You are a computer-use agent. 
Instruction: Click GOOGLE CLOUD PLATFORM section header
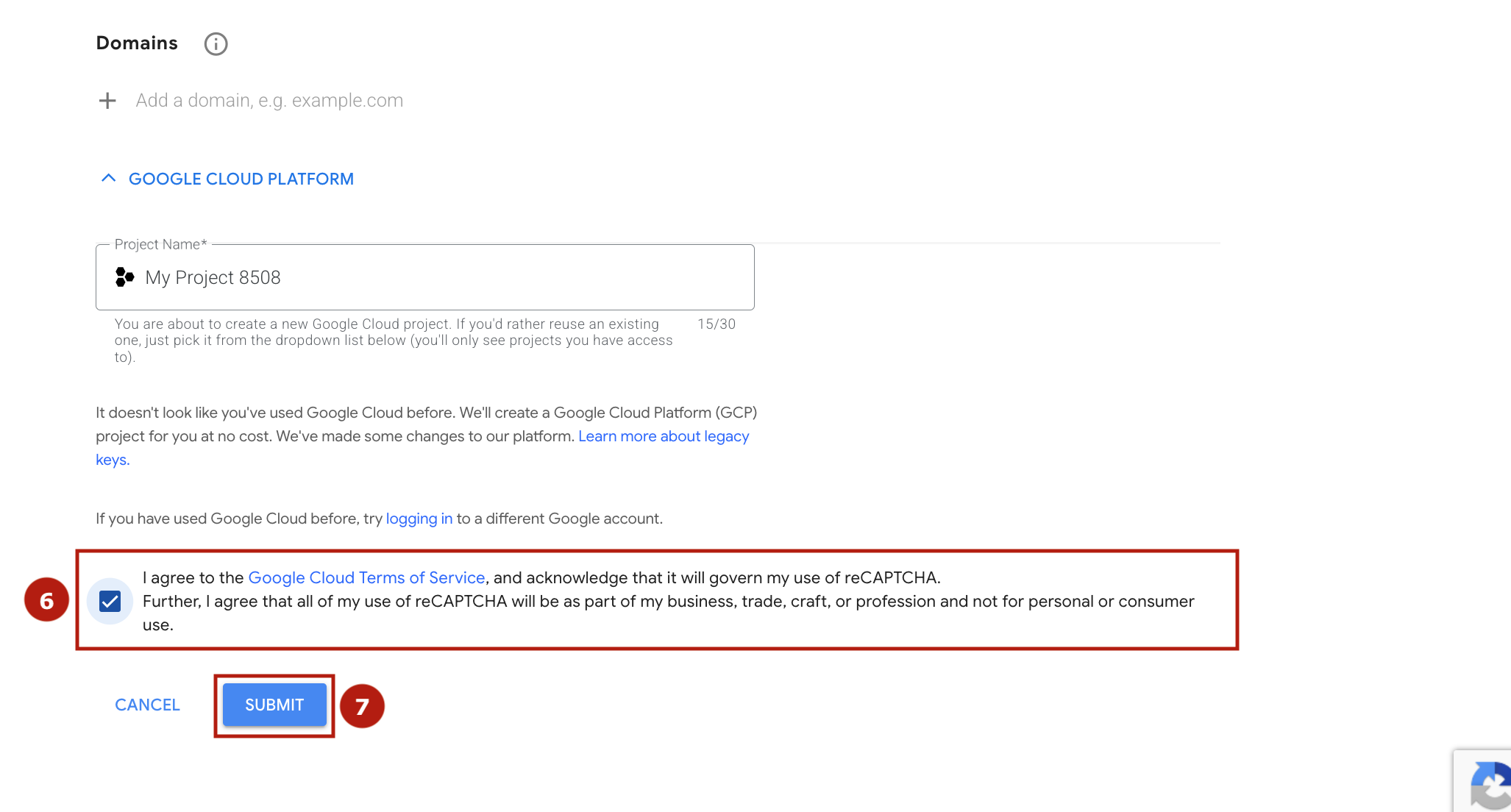click(241, 179)
